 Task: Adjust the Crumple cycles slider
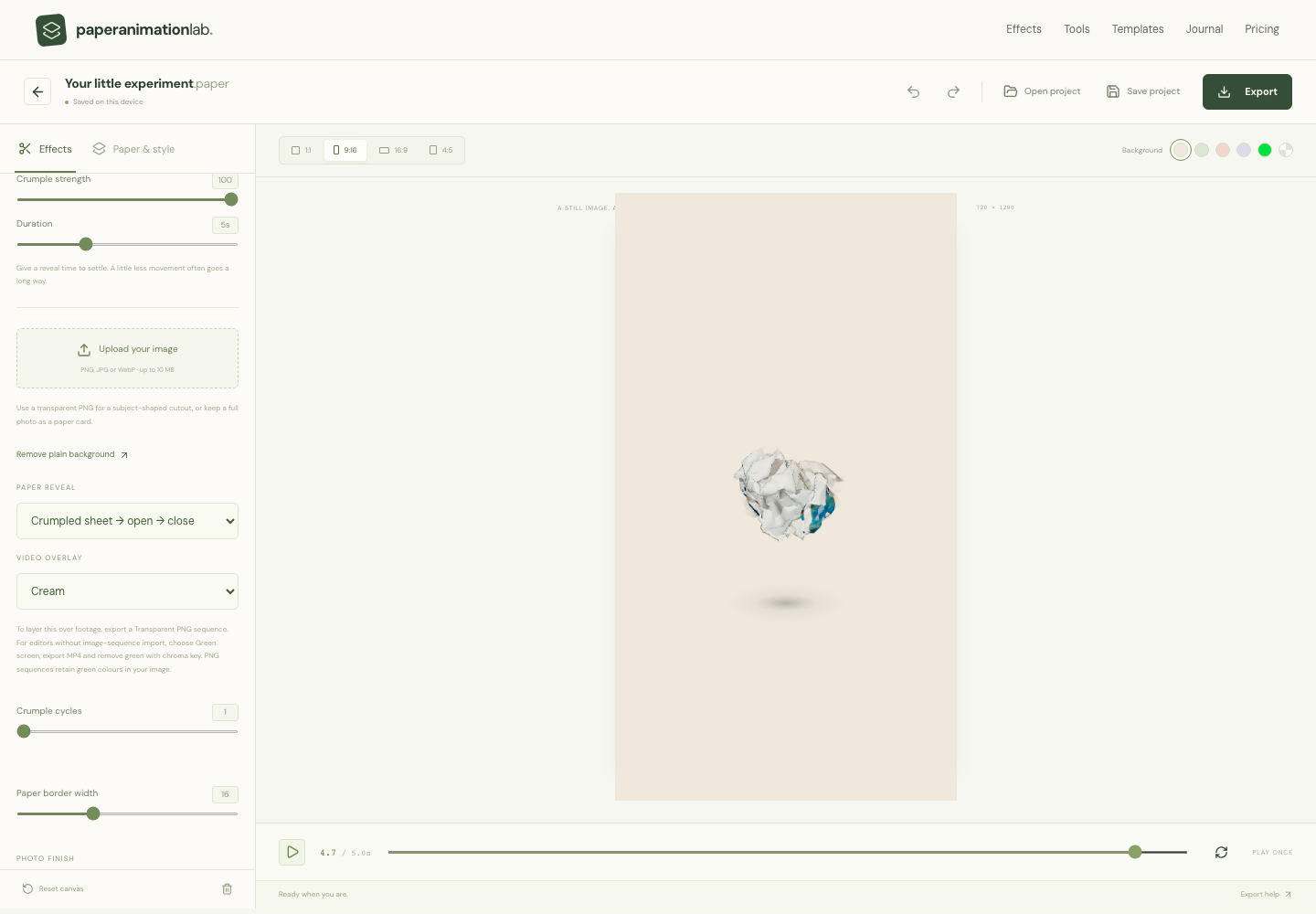click(x=127, y=731)
